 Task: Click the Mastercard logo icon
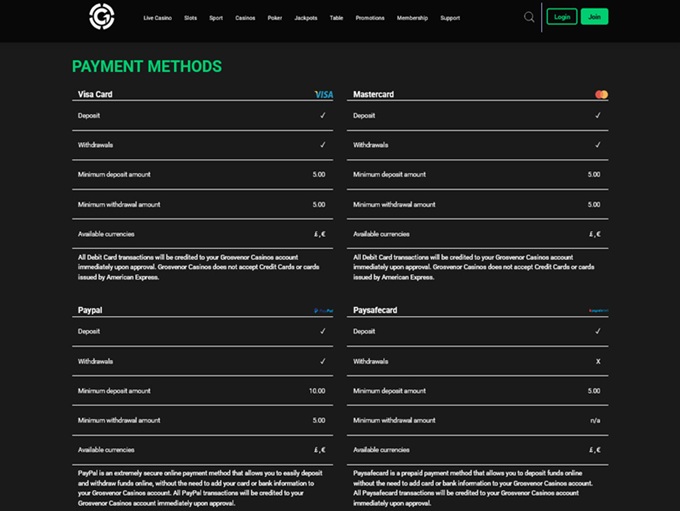point(601,94)
